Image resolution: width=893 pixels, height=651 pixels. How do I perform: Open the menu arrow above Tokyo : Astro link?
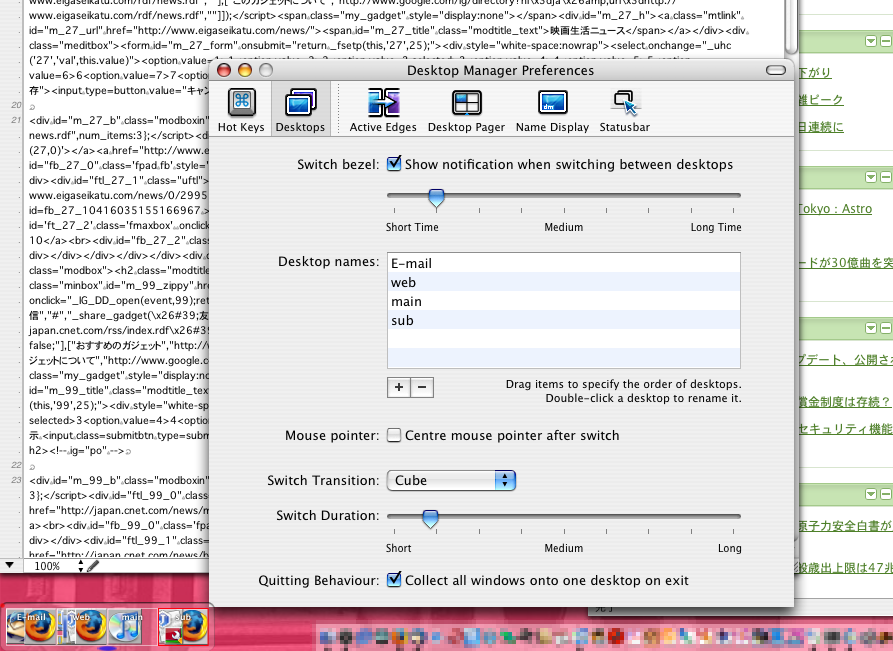[871, 177]
